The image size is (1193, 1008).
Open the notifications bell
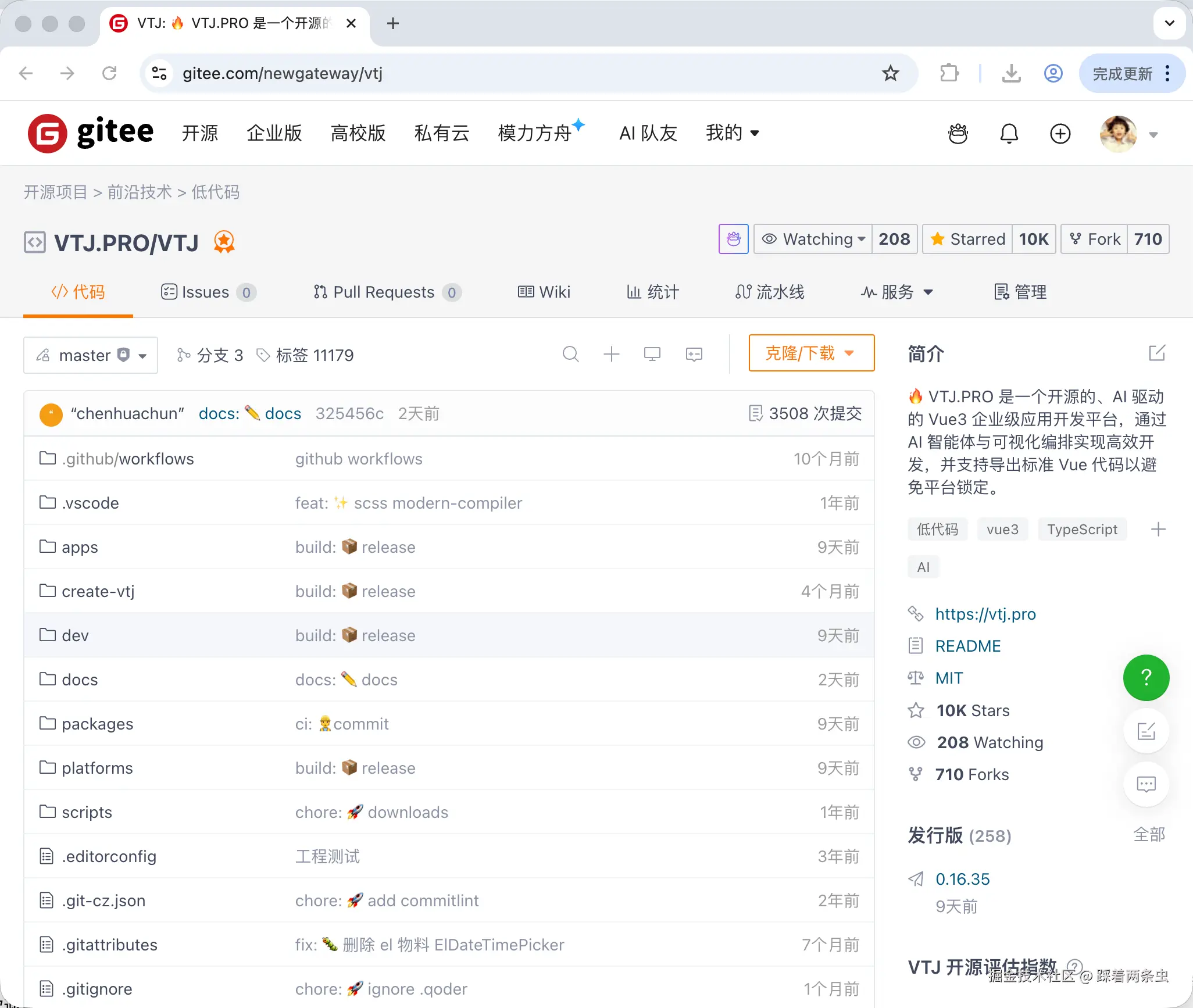click(1009, 134)
